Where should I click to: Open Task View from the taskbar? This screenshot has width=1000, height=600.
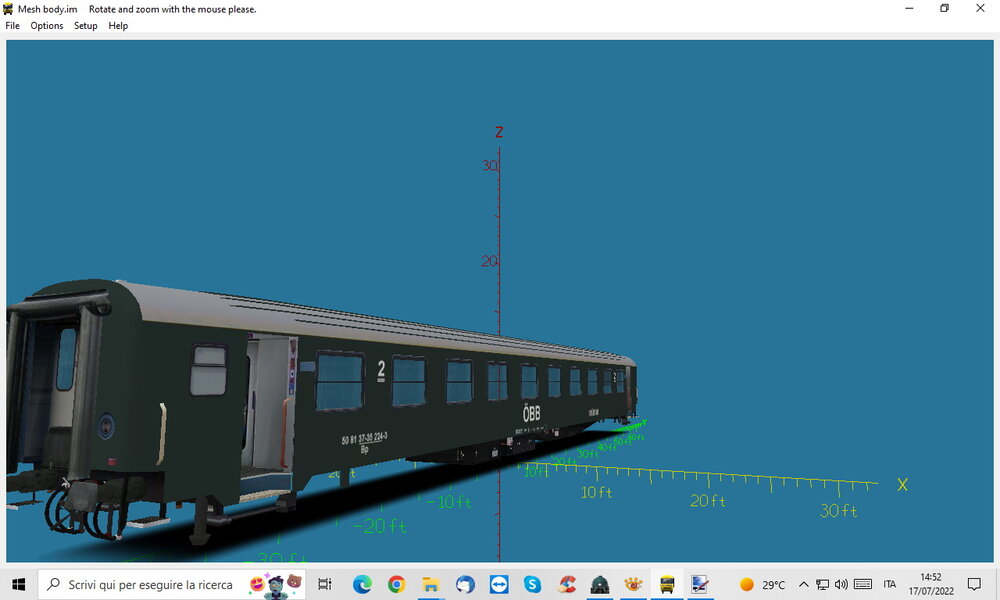(x=325, y=584)
